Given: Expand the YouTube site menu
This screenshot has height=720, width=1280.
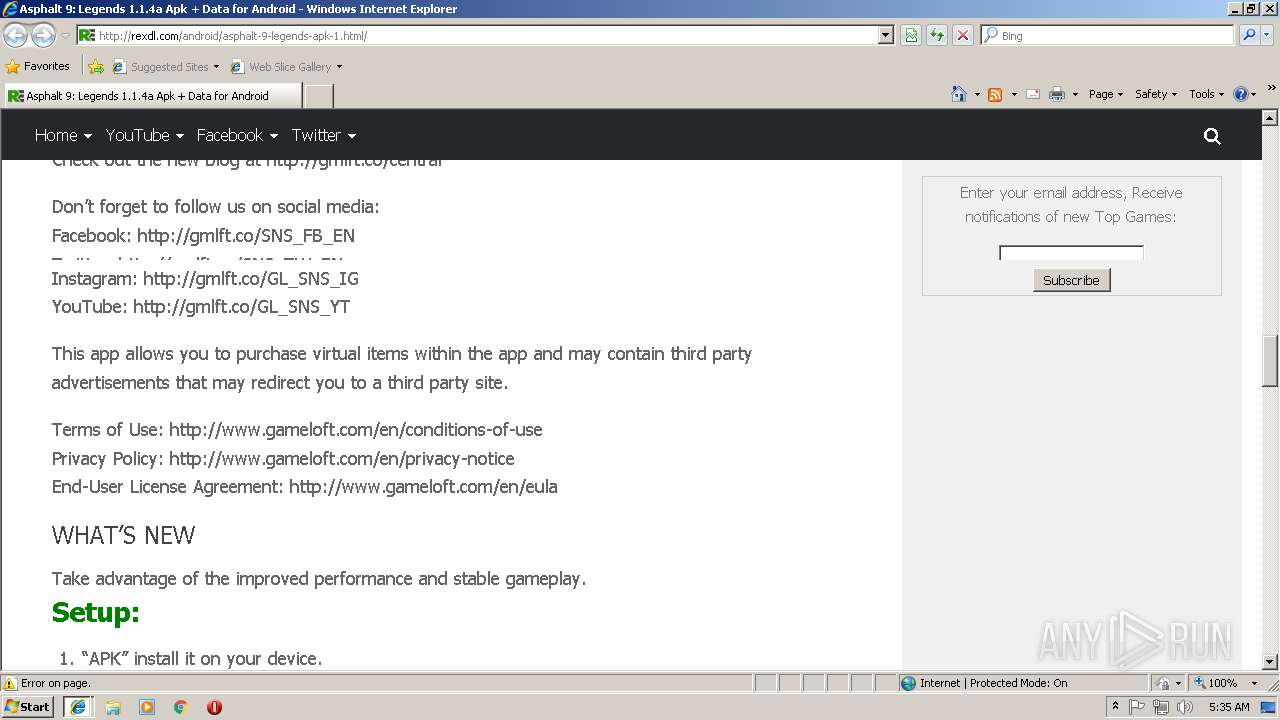Looking at the screenshot, I should point(145,135).
